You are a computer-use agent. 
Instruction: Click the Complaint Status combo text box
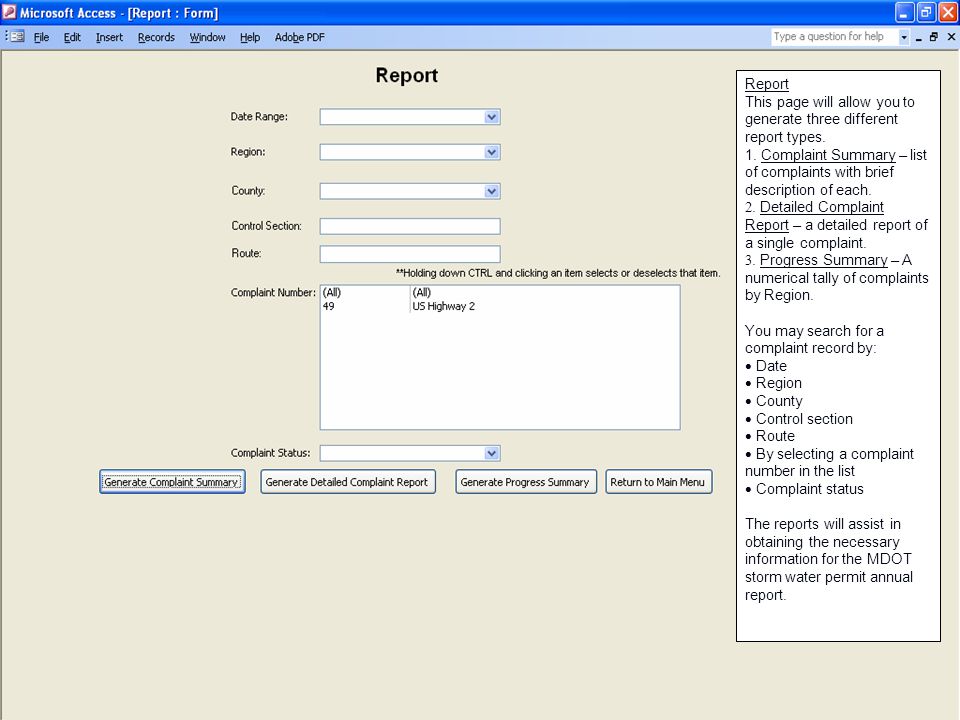(x=402, y=453)
